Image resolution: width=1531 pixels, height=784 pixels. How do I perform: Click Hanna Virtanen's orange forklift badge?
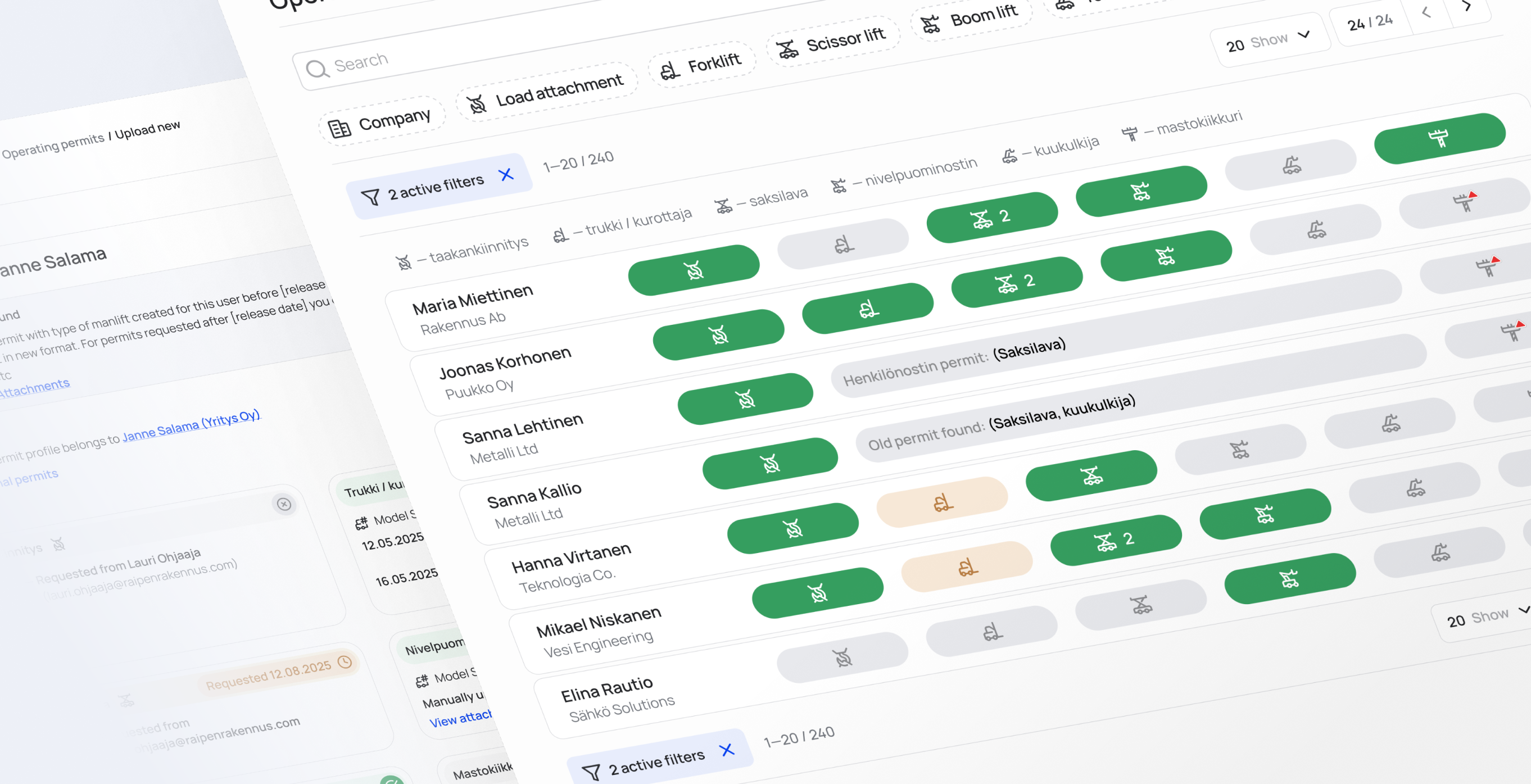(942, 502)
